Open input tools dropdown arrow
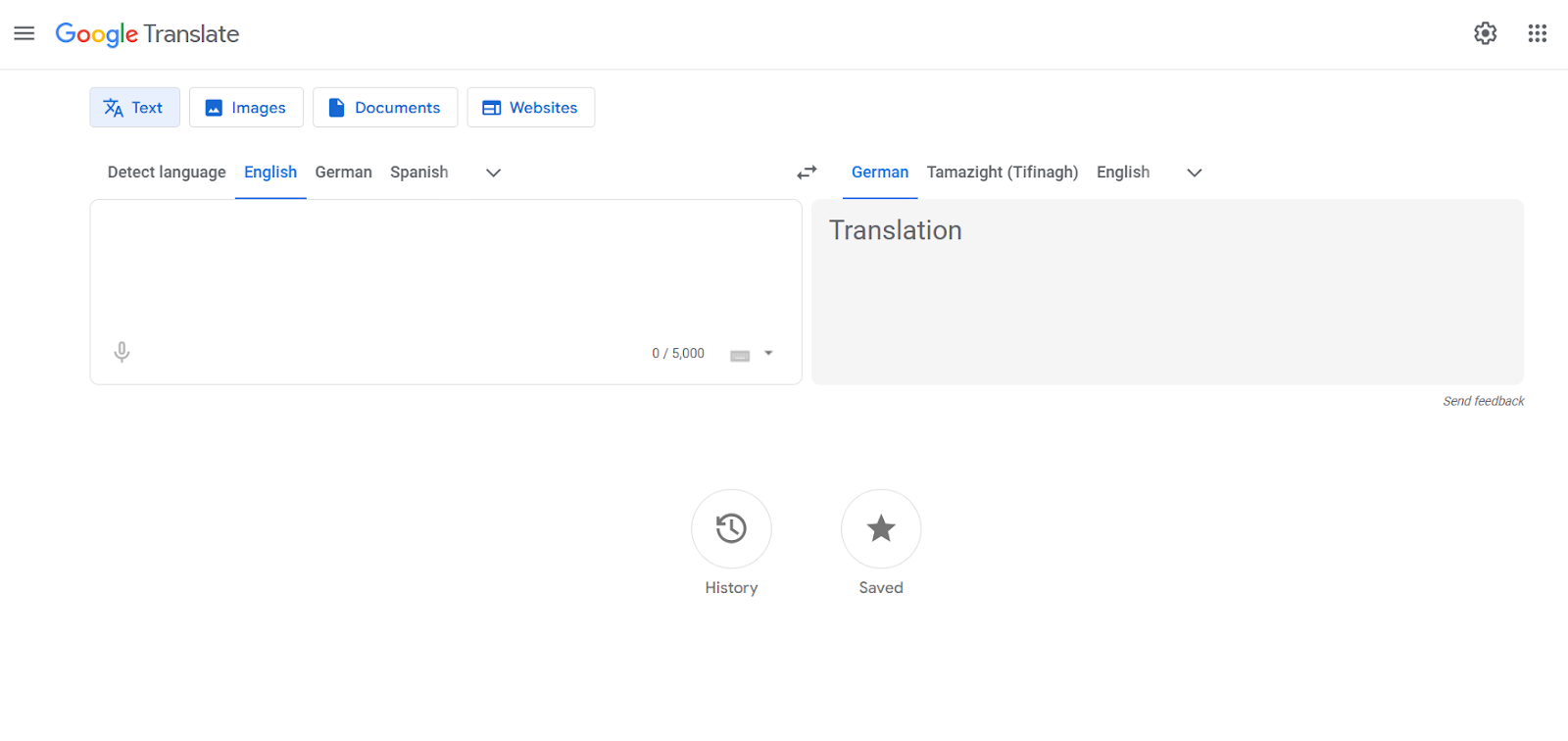1568x741 pixels. [x=768, y=353]
